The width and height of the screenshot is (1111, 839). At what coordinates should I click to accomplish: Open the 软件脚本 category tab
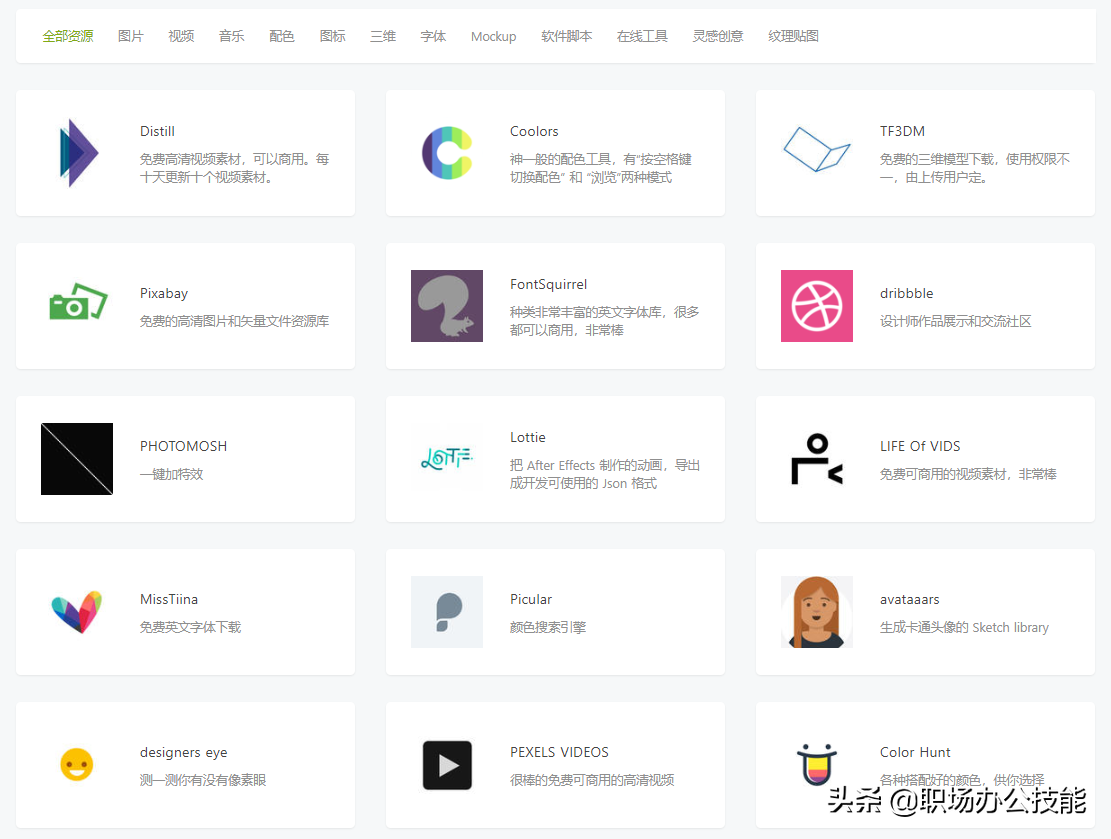tap(567, 36)
